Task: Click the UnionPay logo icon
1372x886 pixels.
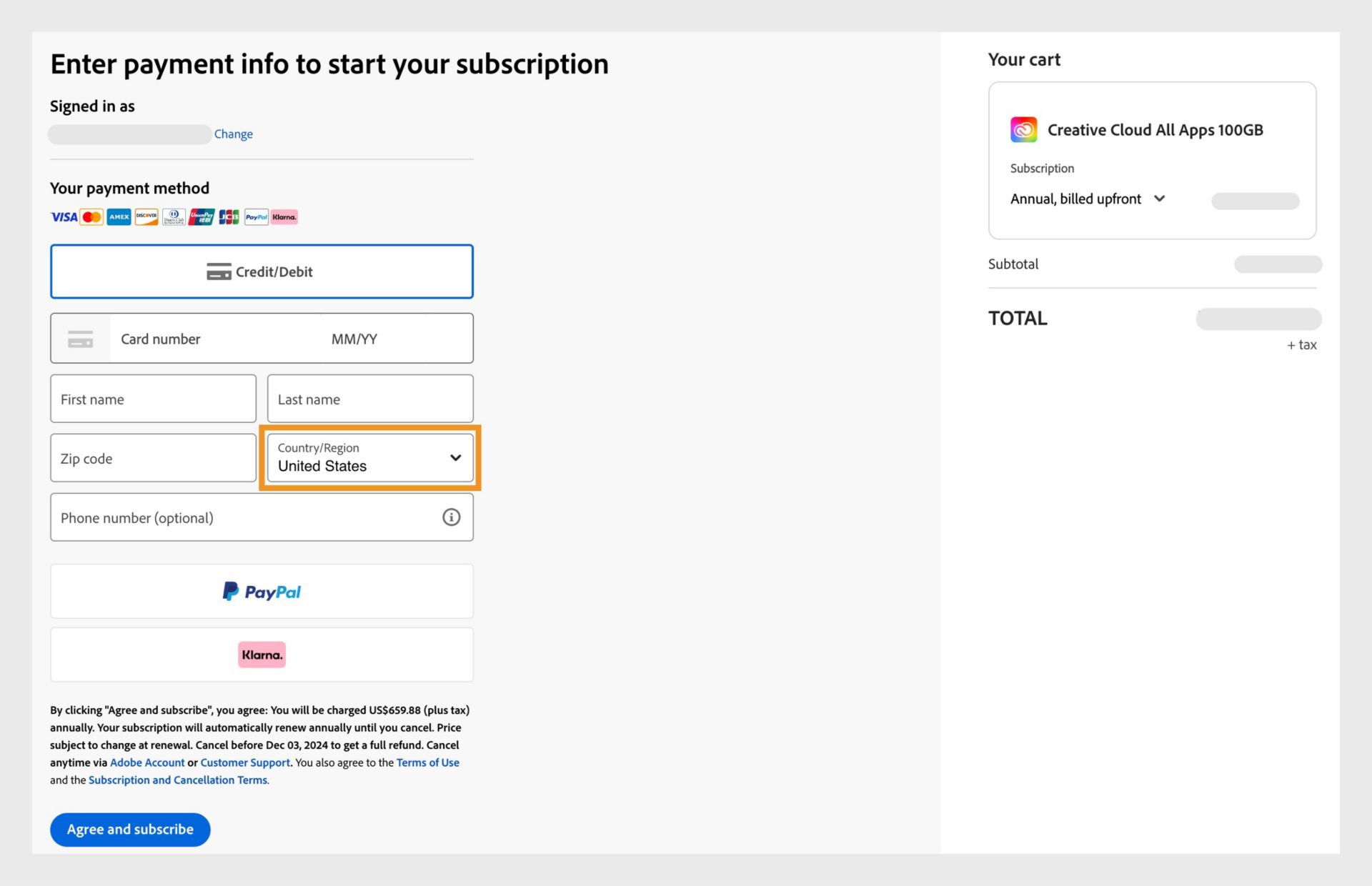Action: click(x=202, y=216)
